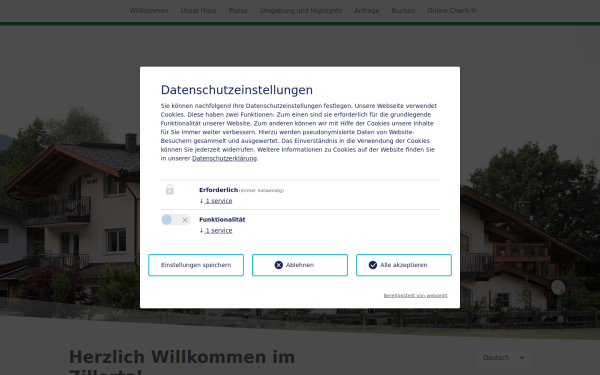Accept all cookies with Alle akzeptieren

tap(404, 265)
